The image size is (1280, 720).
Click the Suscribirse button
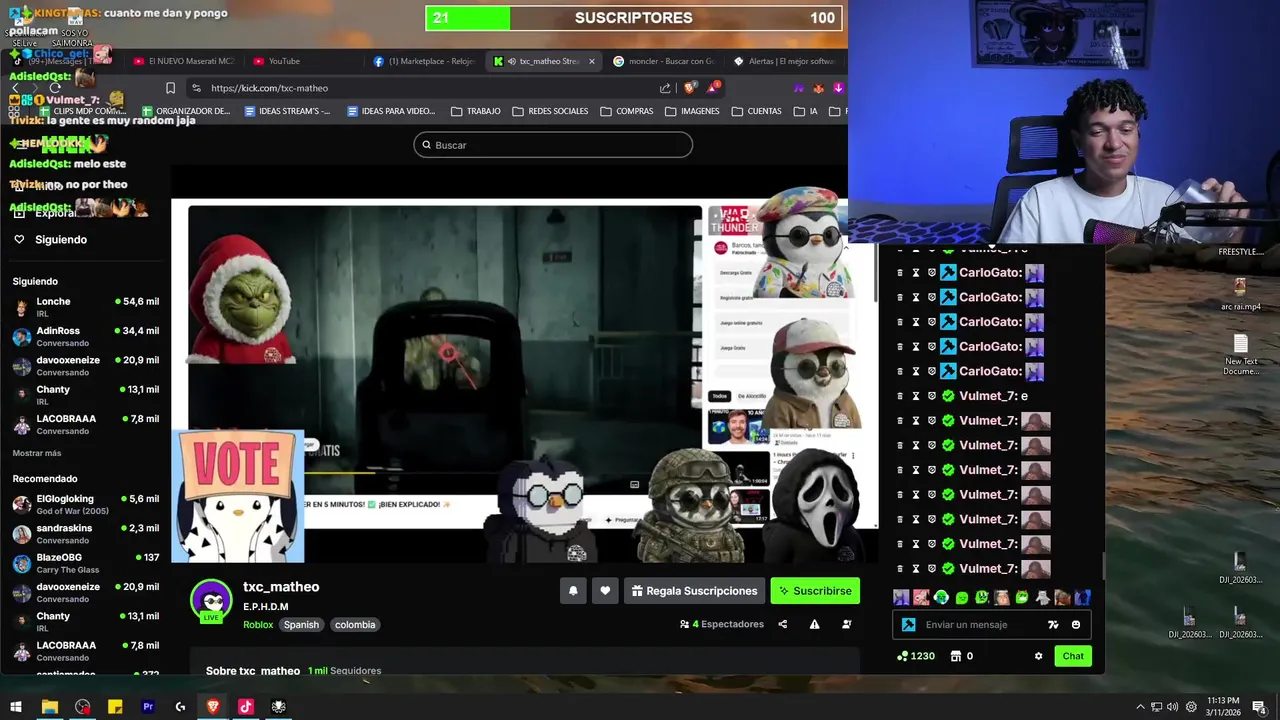(815, 591)
